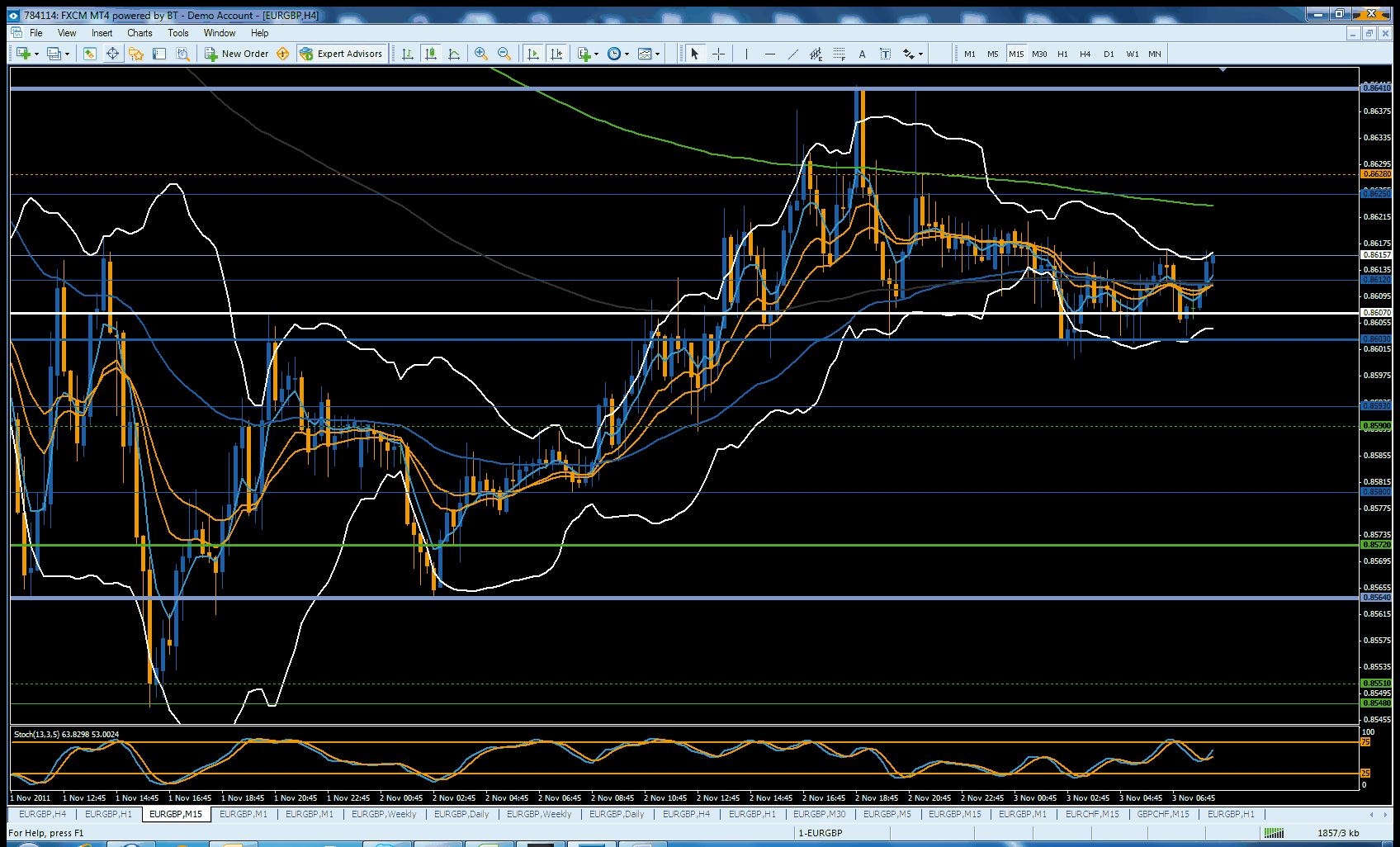Switch to the EURGBP,M30 chart tab
The image size is (1400, 847).
coord(819,814)
